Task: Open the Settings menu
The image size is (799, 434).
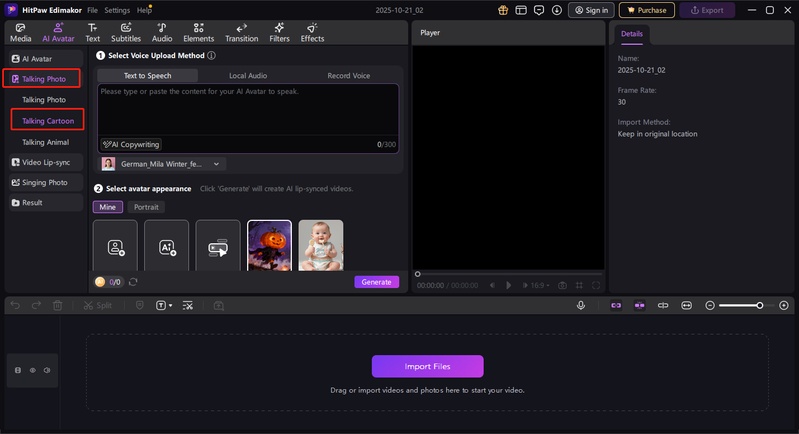Action: [x=117, y=10]
